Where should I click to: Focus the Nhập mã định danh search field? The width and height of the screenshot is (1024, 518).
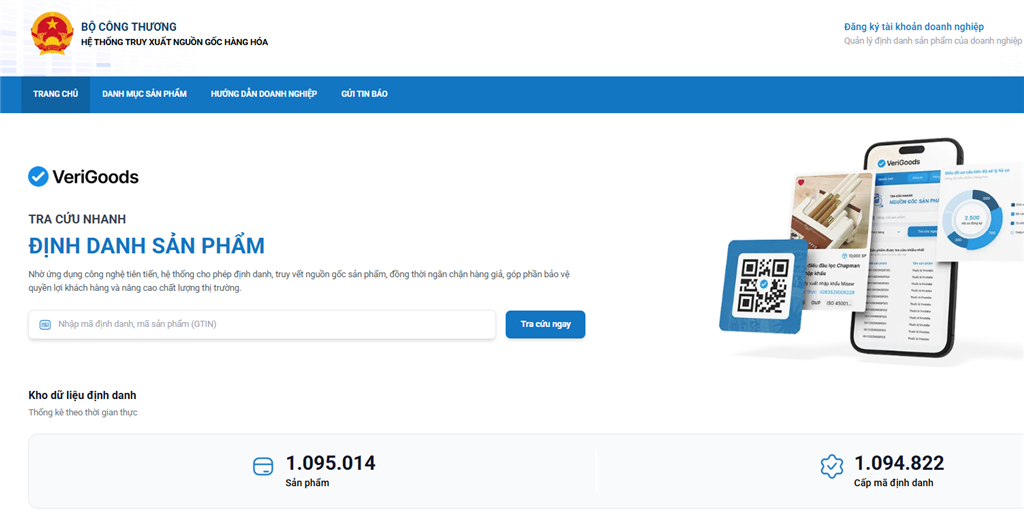[262, 324]
